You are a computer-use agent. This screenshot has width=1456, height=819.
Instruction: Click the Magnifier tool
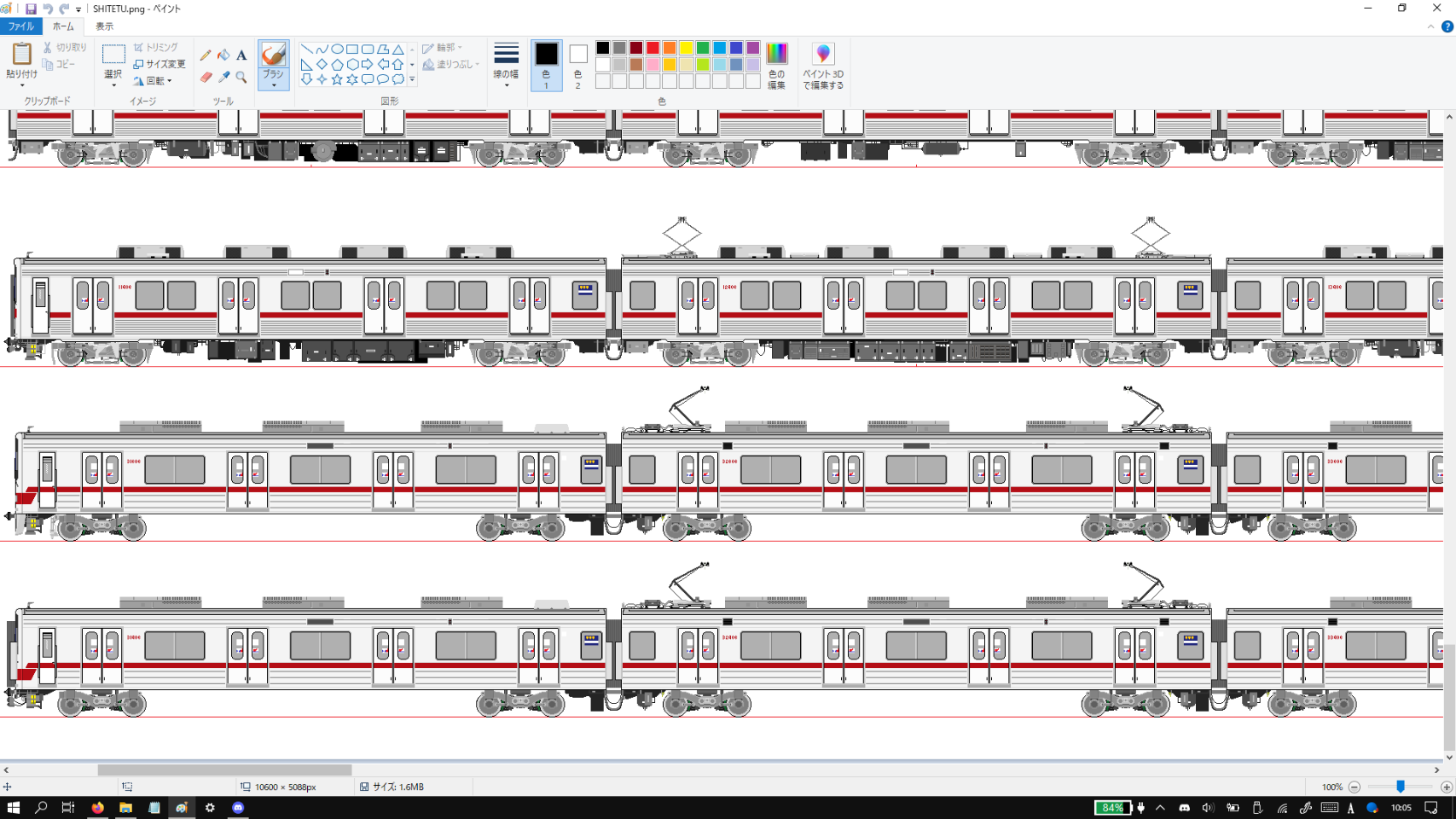tap(241, 78)
